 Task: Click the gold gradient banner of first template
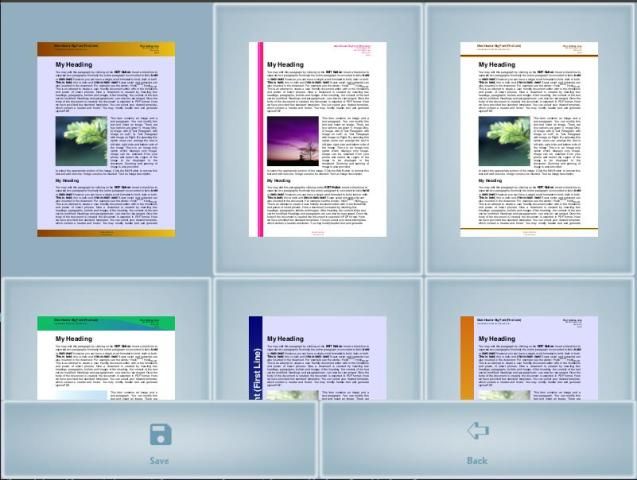pos(106,48)
